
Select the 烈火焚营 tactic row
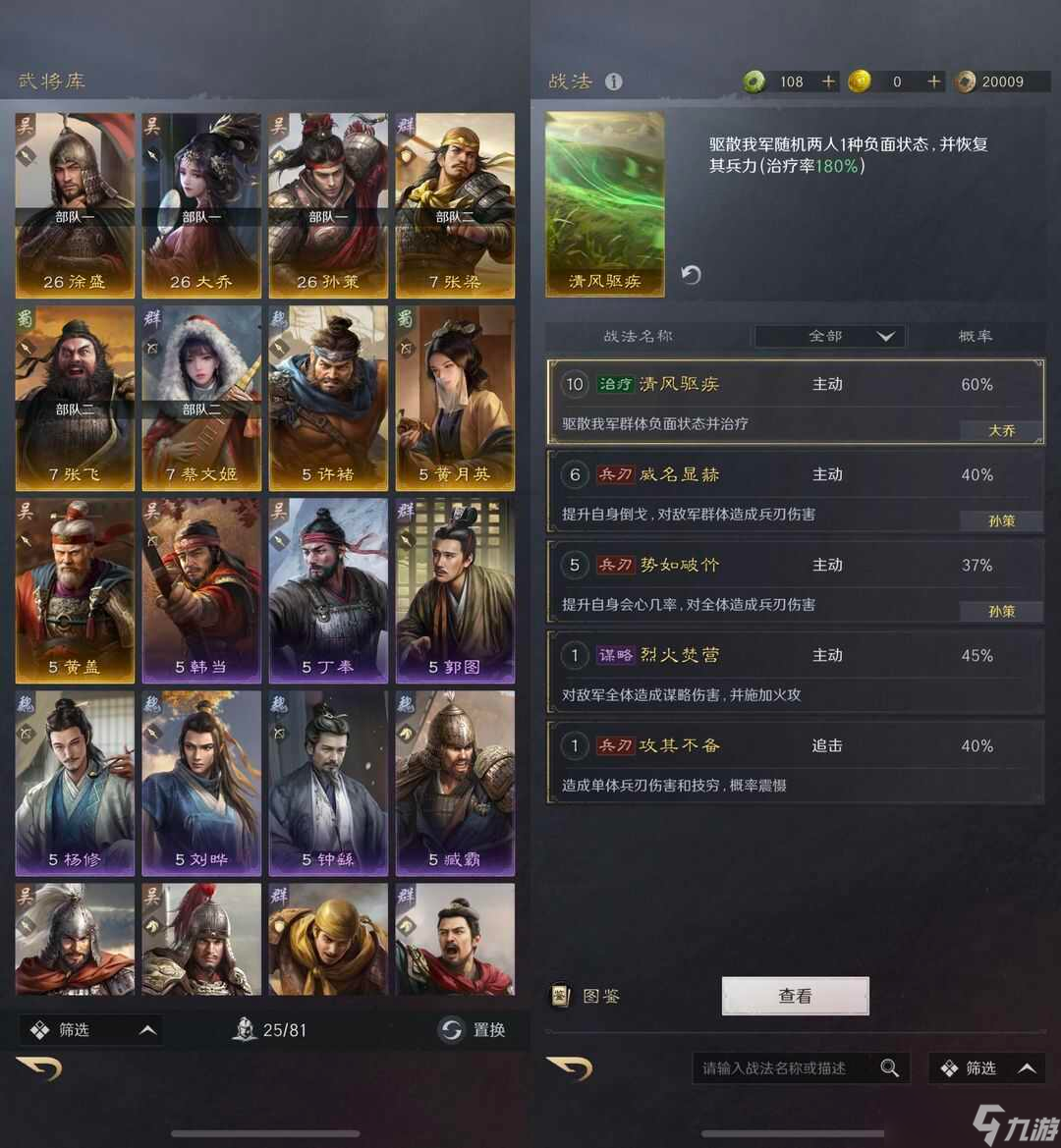[x=795, y=672]
